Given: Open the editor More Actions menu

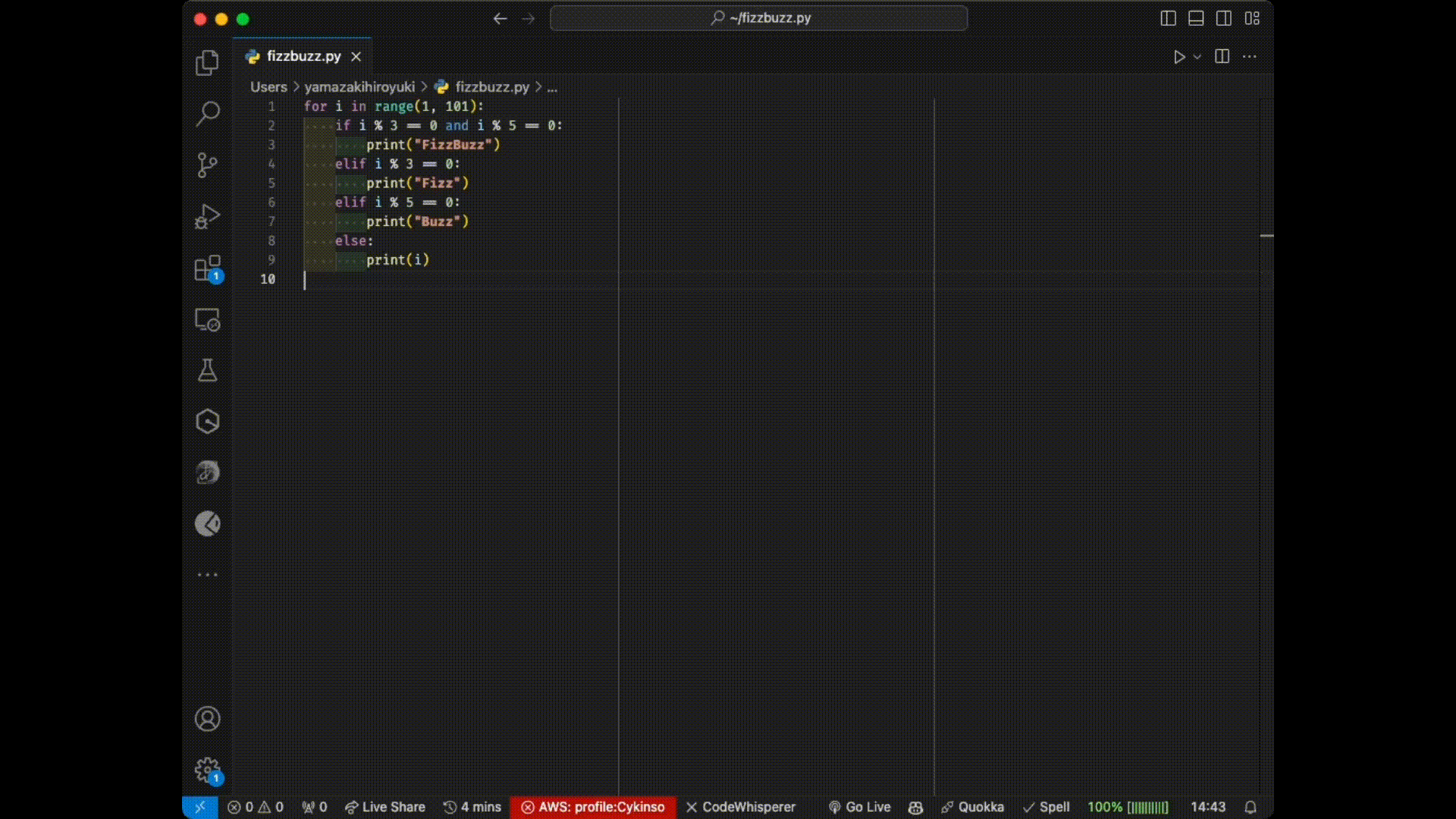Looking at the screenshot, I should click(1250, 57).
